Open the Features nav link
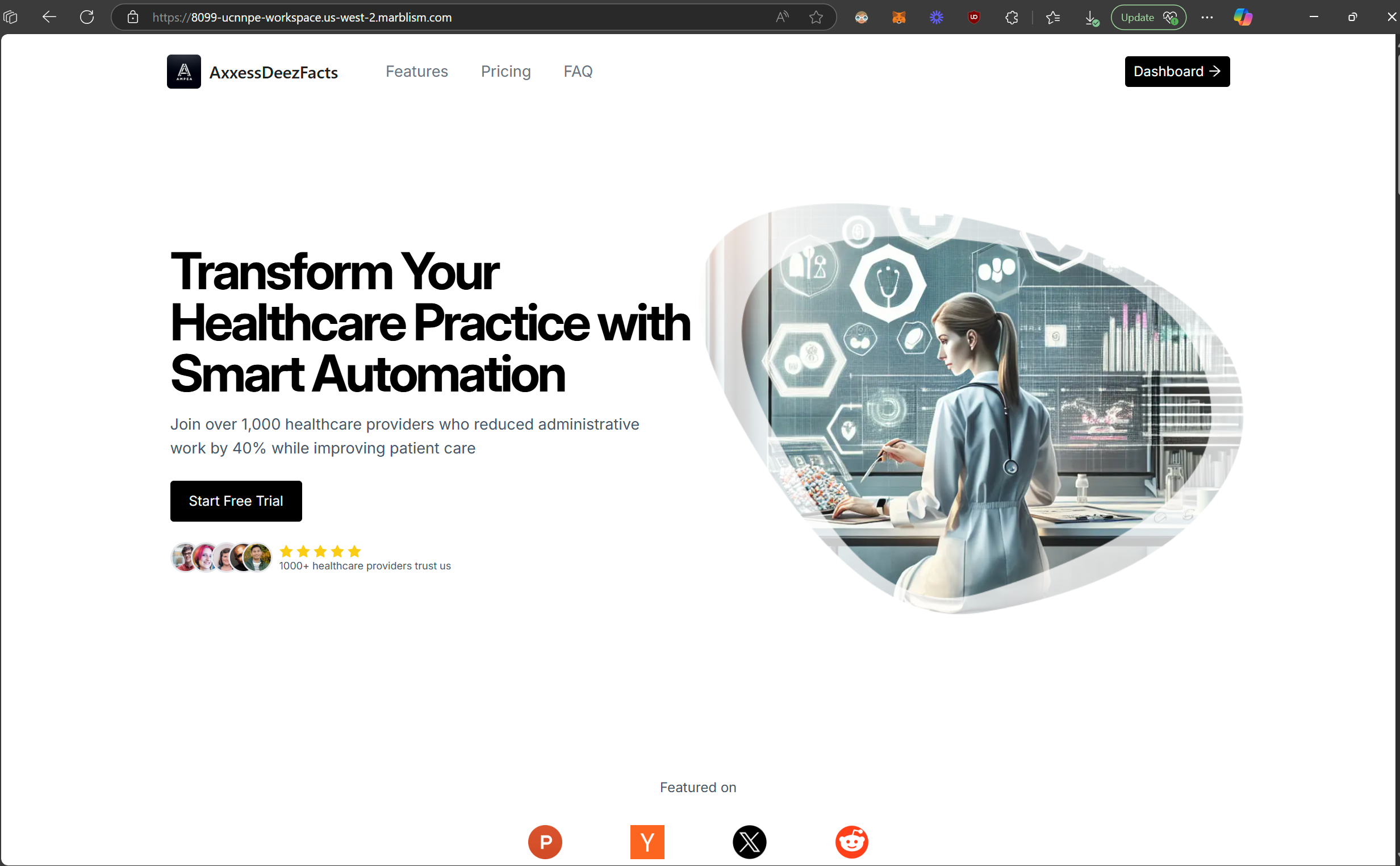This screenshot has width=1400, height=866. click(x=416, y=72)
